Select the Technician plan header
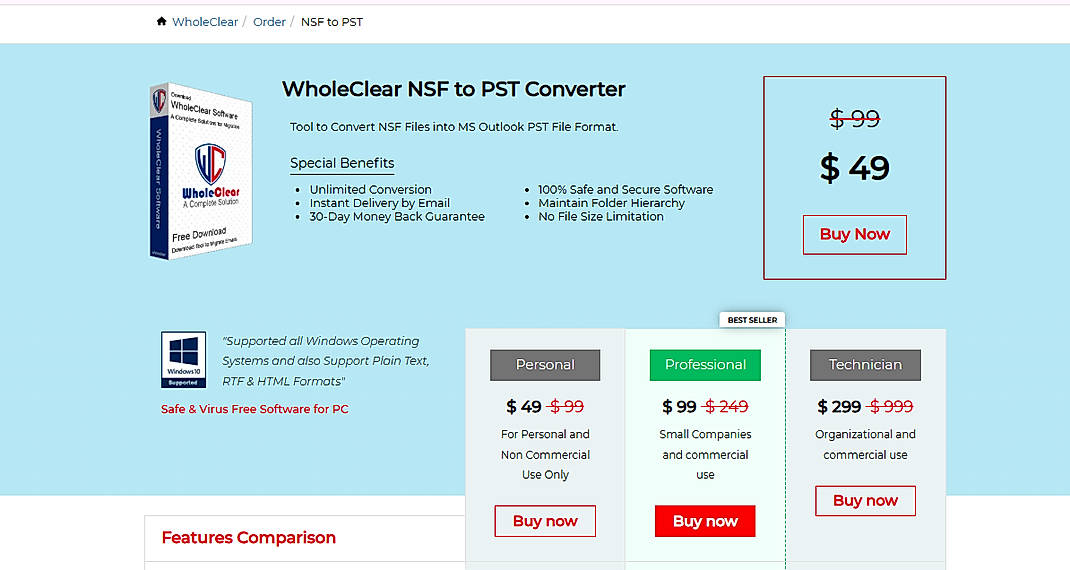The height and width of the screenshot is (570, 1070). point(865,365)
